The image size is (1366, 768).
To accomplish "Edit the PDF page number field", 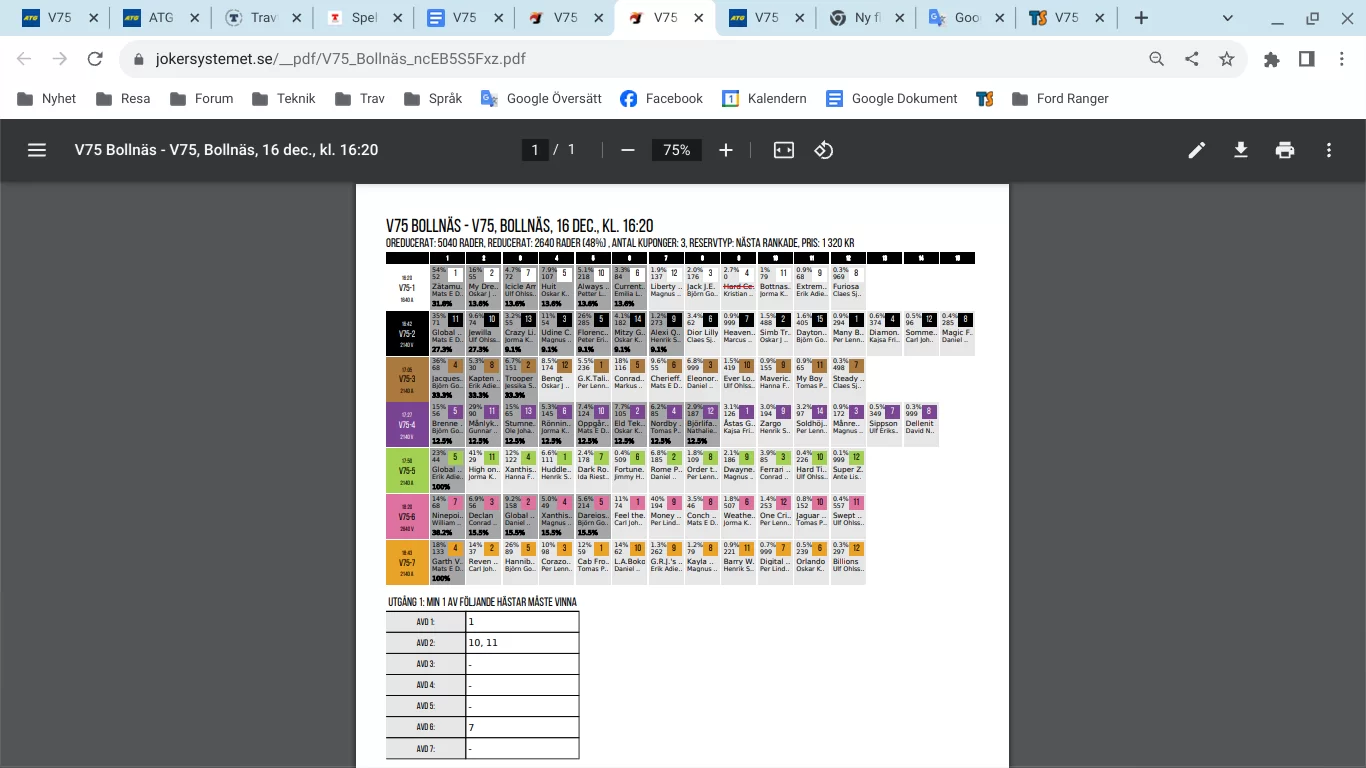I will pyautogui.click(x=534, y=150).
